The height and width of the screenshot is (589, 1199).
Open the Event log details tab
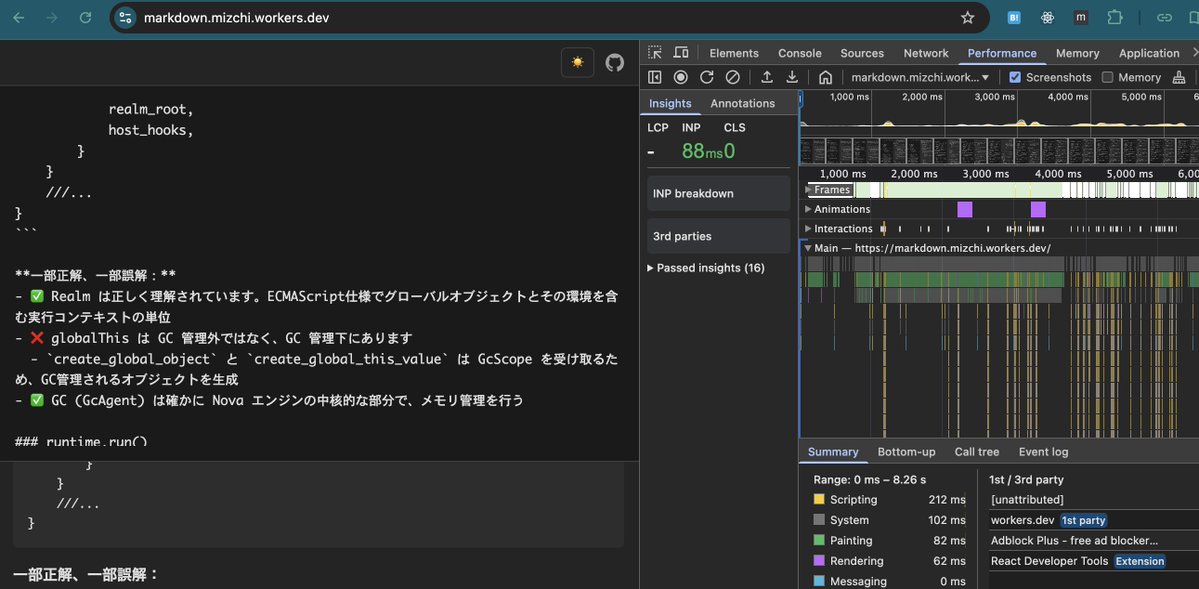[1043, 452]
